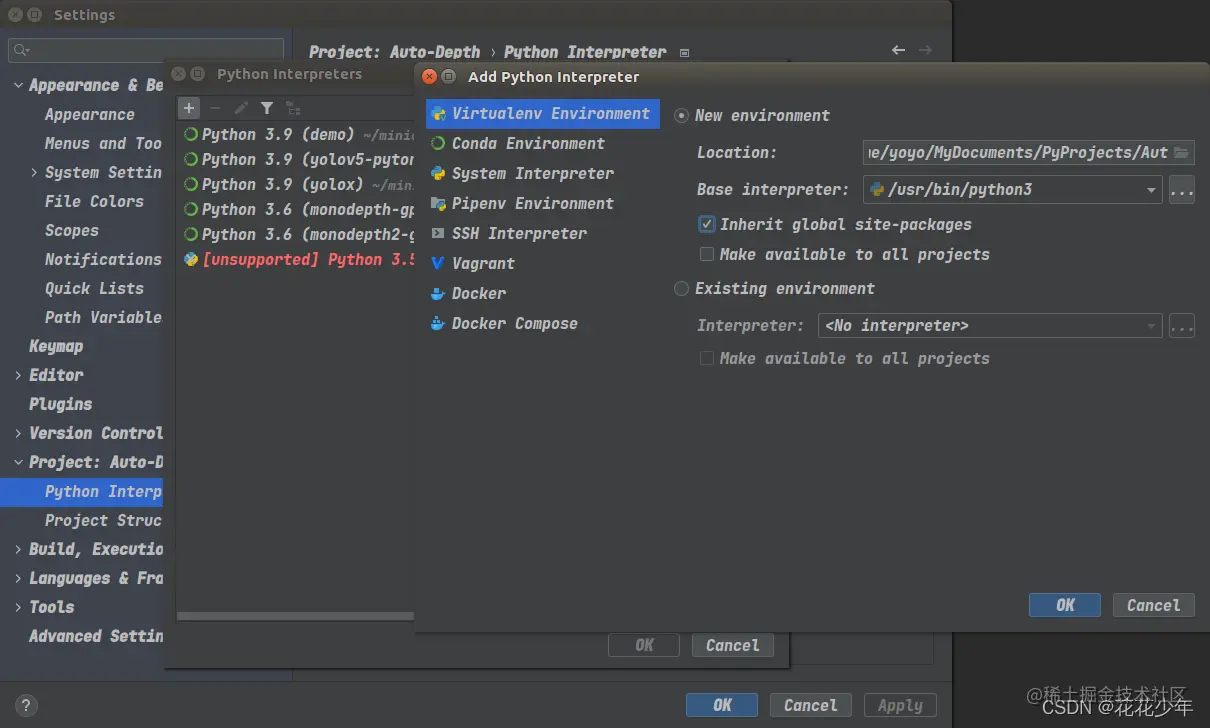Open the No interpreter dropdown
Viewport: 1210px width, 728px height.
click(1151, 326)
